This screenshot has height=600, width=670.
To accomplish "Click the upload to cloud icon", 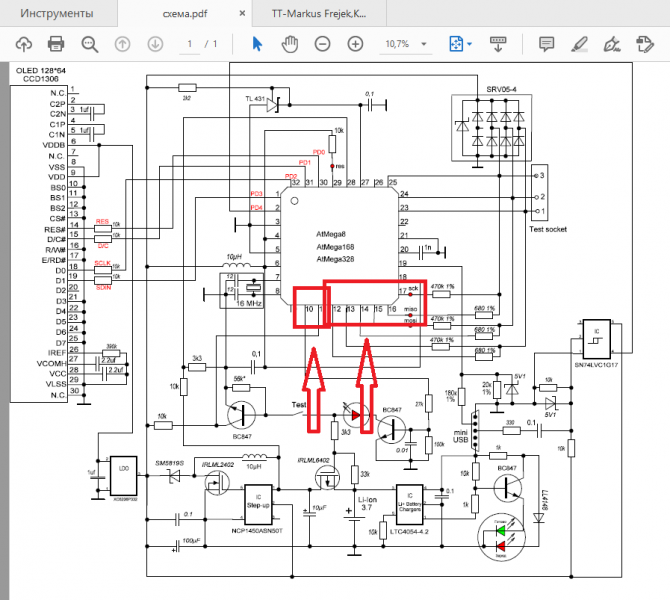I will coord(24,44).
